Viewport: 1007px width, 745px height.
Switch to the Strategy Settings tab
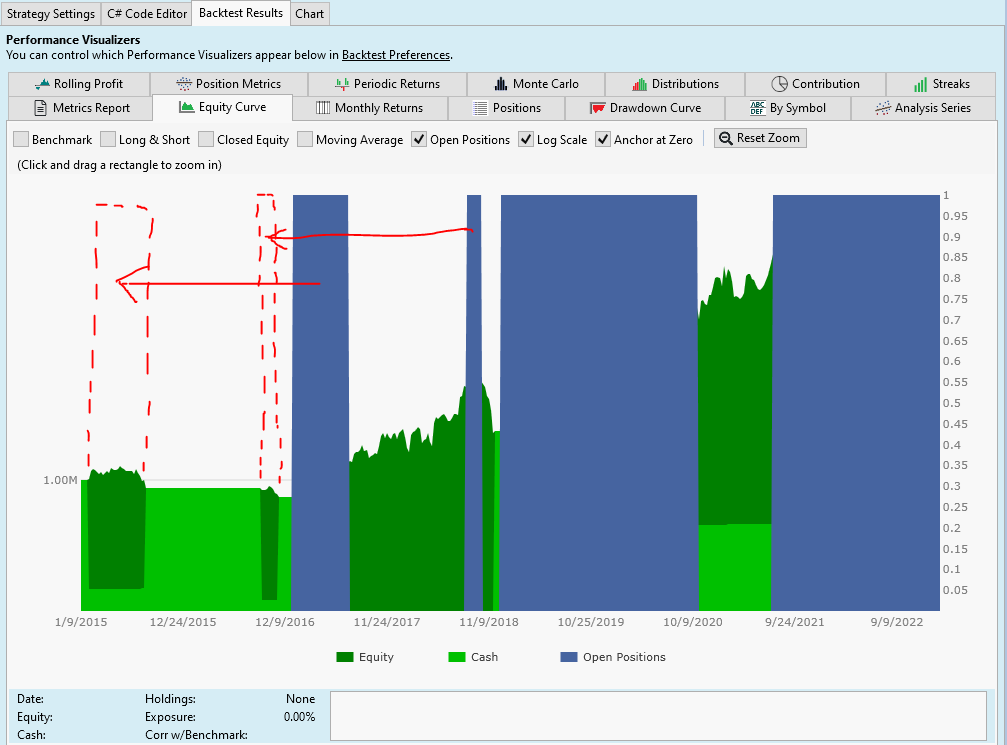(x=50, y=14)
